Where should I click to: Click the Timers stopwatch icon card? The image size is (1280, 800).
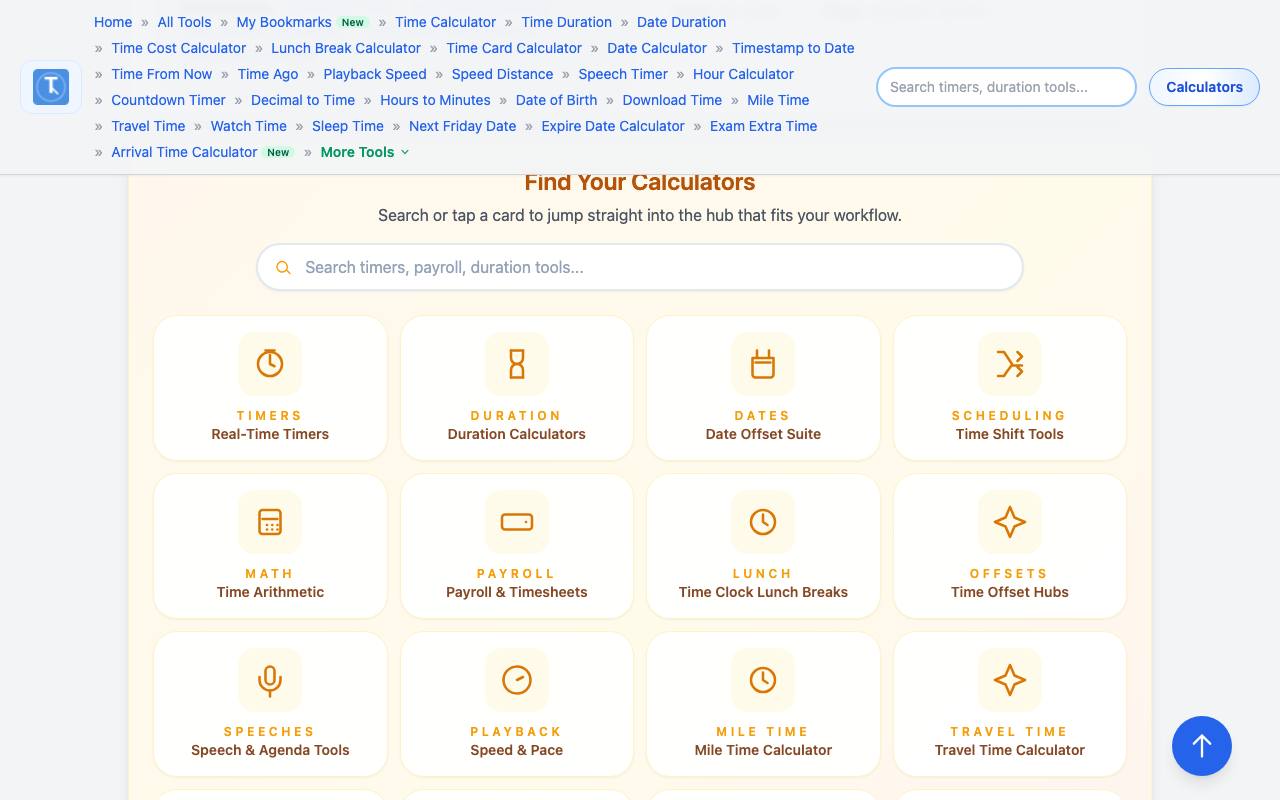pos(270,388)
